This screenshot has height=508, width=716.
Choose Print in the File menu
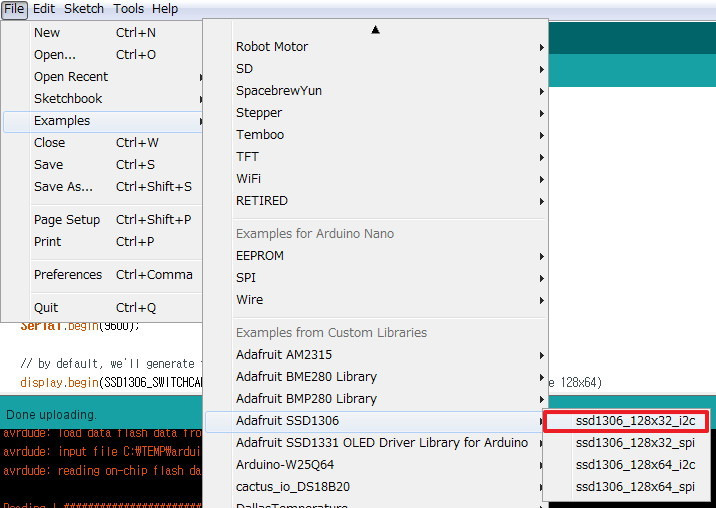click(x=103, y=242)
